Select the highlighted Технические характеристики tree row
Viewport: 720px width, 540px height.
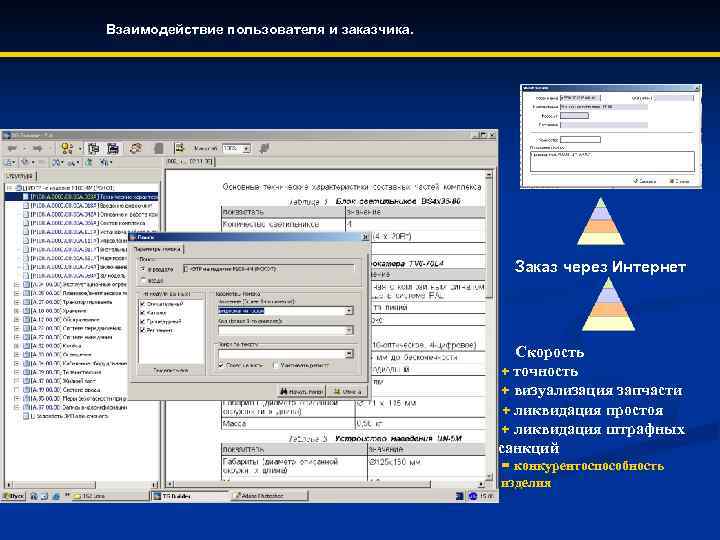point(90,197)
